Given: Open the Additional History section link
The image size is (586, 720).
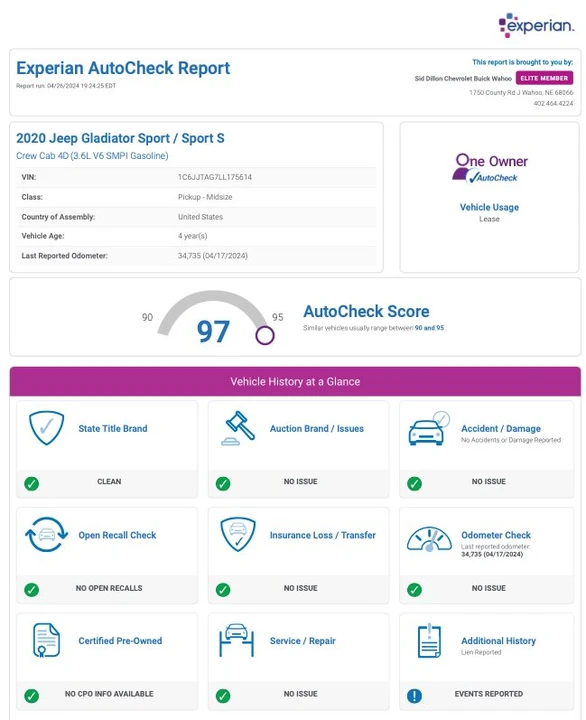Looking at the screenshot, I should [x=498, y=641].
